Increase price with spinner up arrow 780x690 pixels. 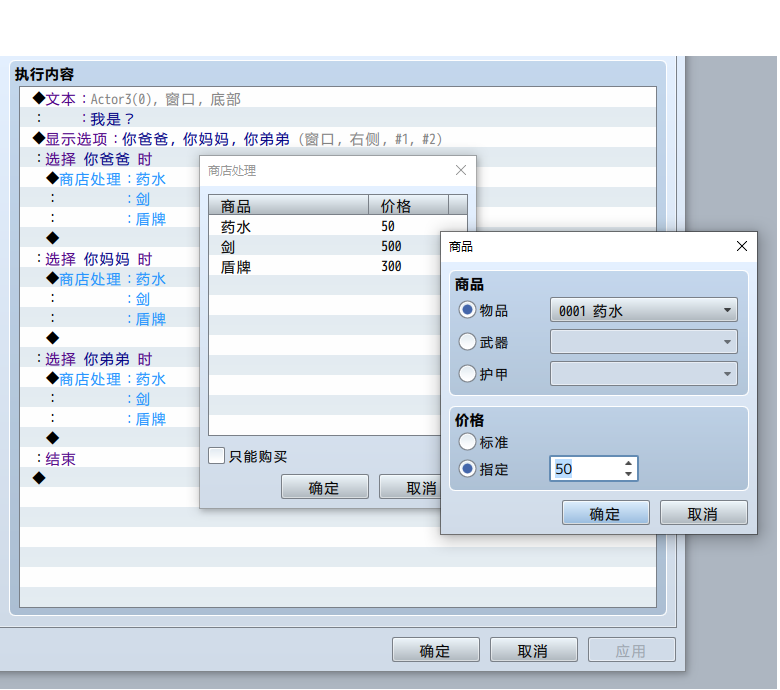(x=628, y=463)
